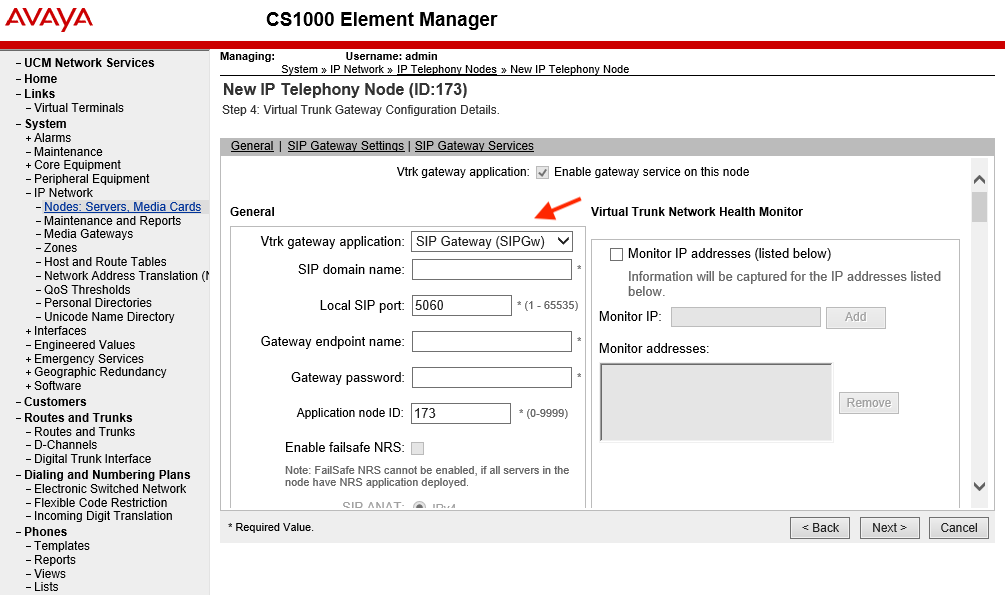Open Network Address Translation page

pyautogui.click(x=126, y=276)
